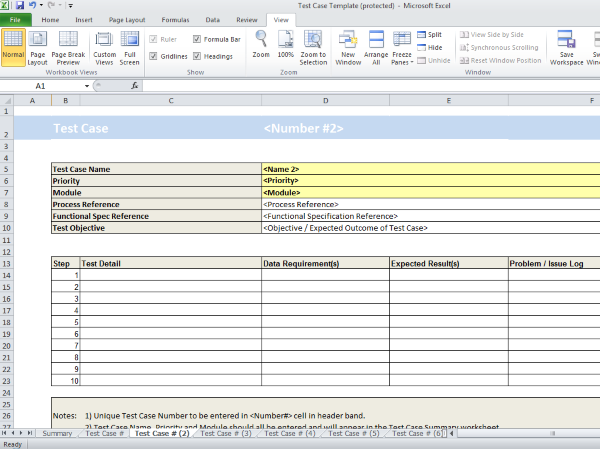Open the Formulas ribbon tab
This screenshot has height=449, width=600.
pyautogui.click(x=175, y=20)
